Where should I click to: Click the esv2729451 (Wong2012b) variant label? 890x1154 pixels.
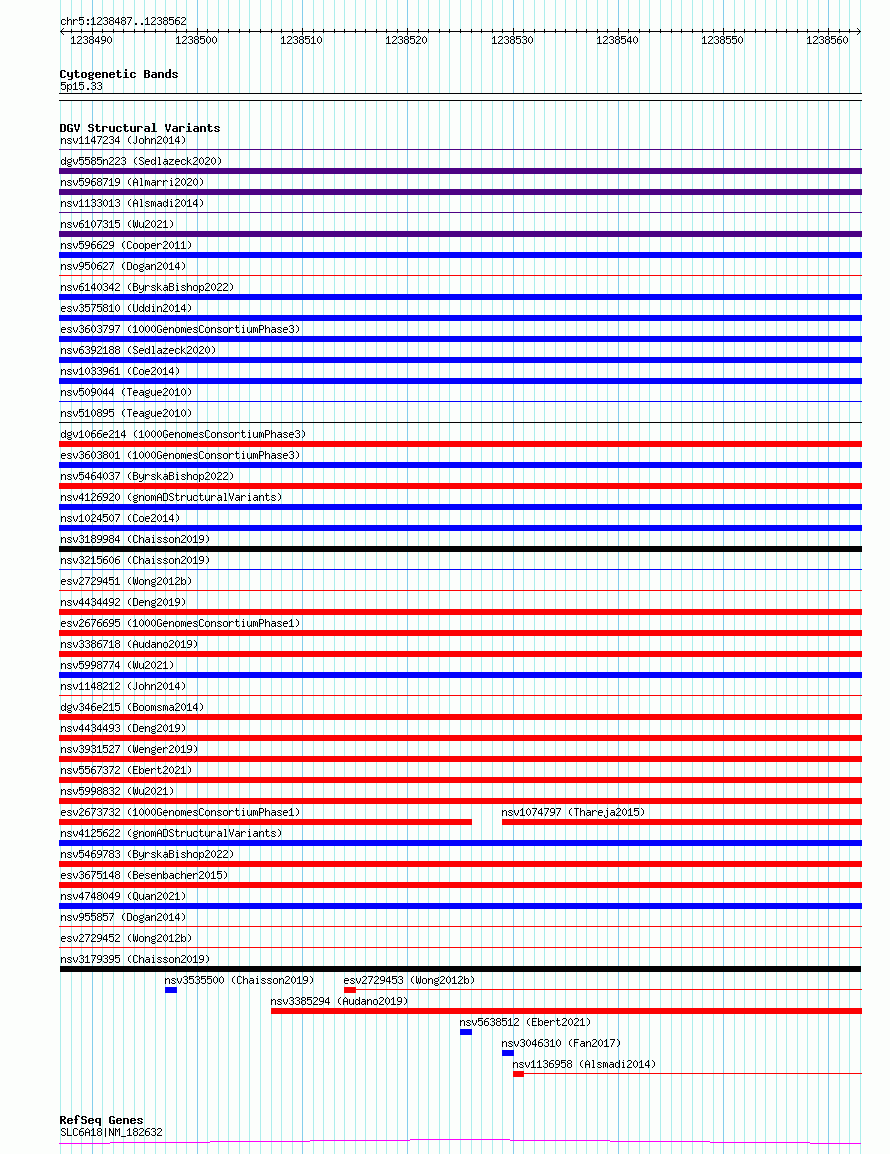pyautogui.click(x=126, y=581)
